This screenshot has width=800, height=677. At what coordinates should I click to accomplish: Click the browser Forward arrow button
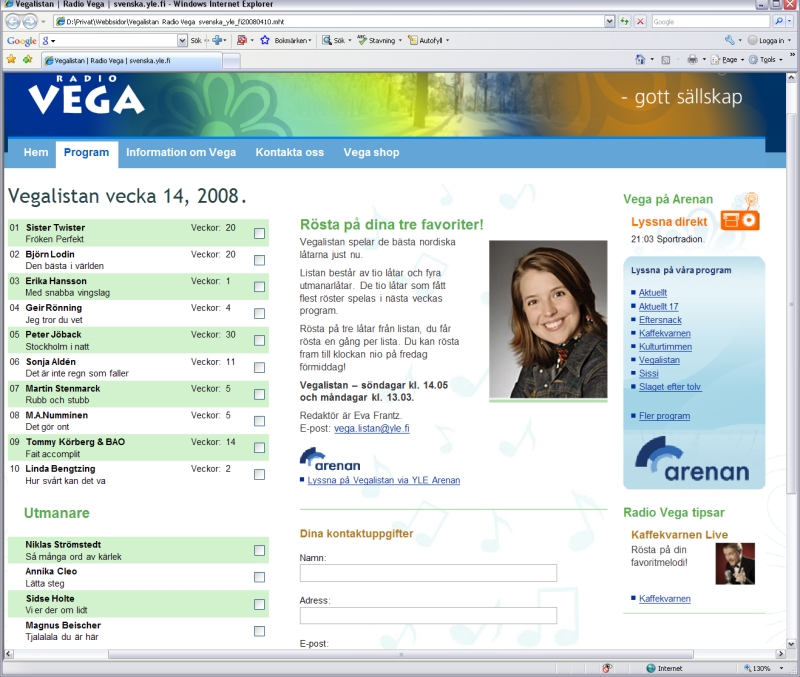click(30, 21)
